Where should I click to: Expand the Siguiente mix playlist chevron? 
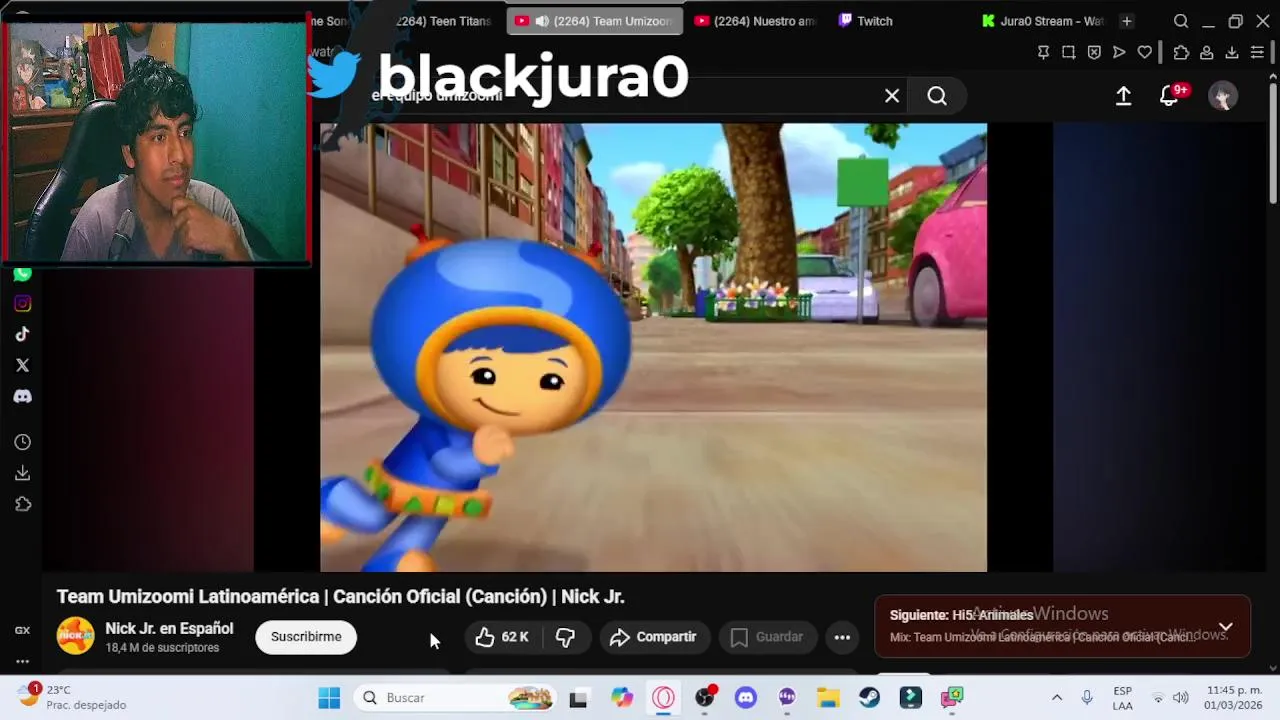click(1225, 628)
